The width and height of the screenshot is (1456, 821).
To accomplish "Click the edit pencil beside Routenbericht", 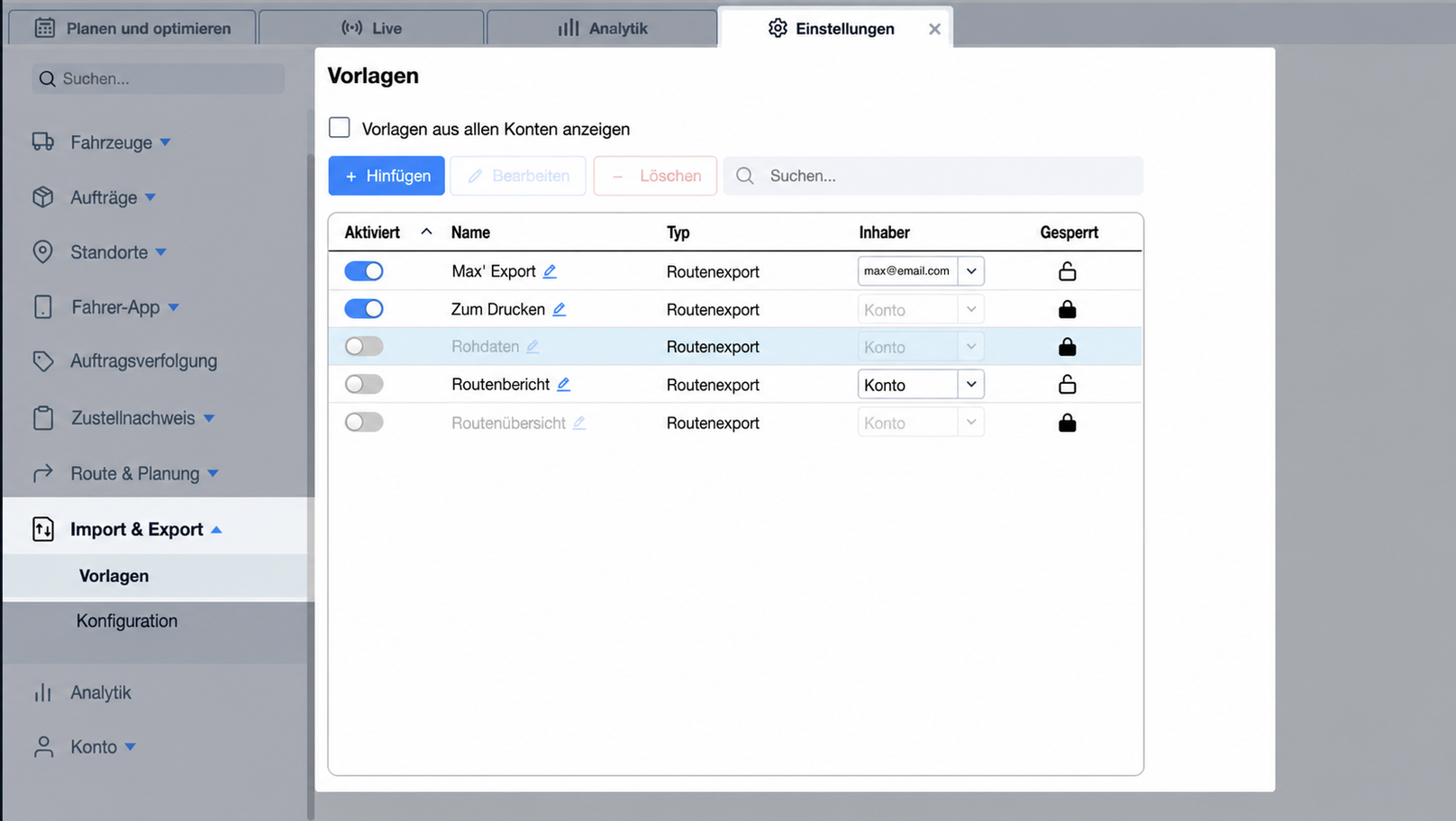I will point(563,384).
